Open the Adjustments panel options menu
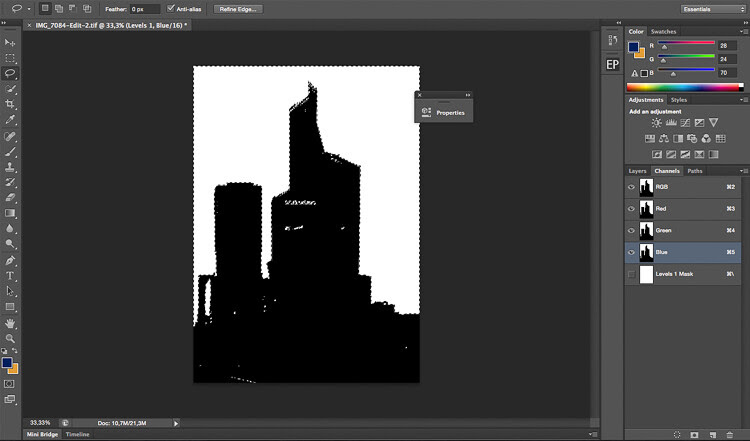Viewport: 750px width, 441px height. (x=743, y=100)
